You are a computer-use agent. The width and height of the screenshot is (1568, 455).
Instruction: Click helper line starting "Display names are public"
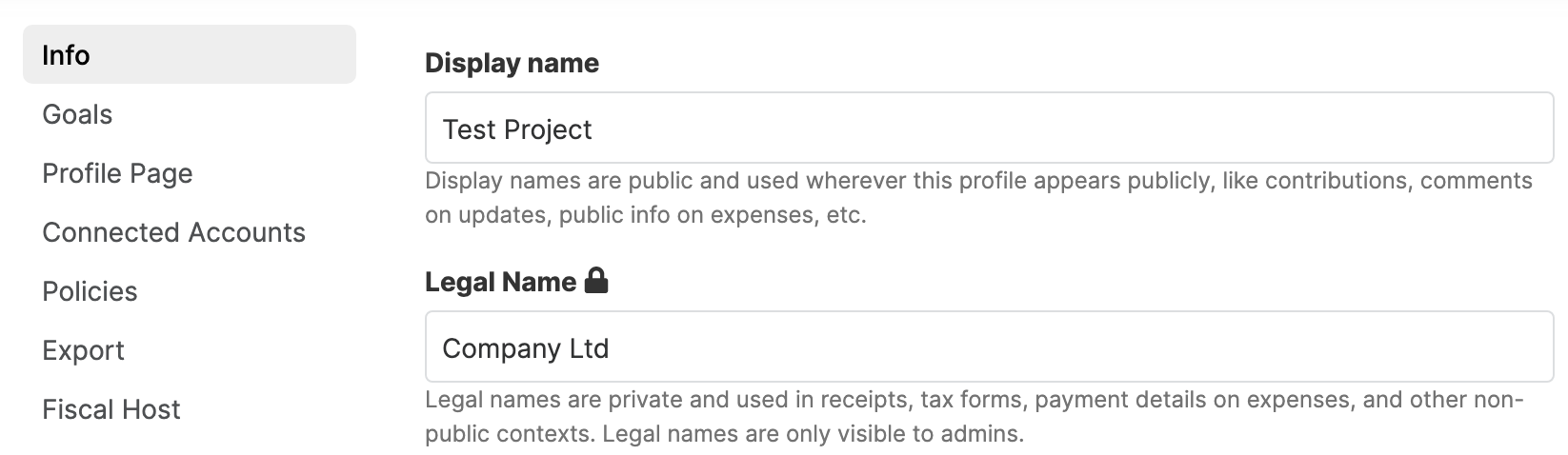[977, 181]
